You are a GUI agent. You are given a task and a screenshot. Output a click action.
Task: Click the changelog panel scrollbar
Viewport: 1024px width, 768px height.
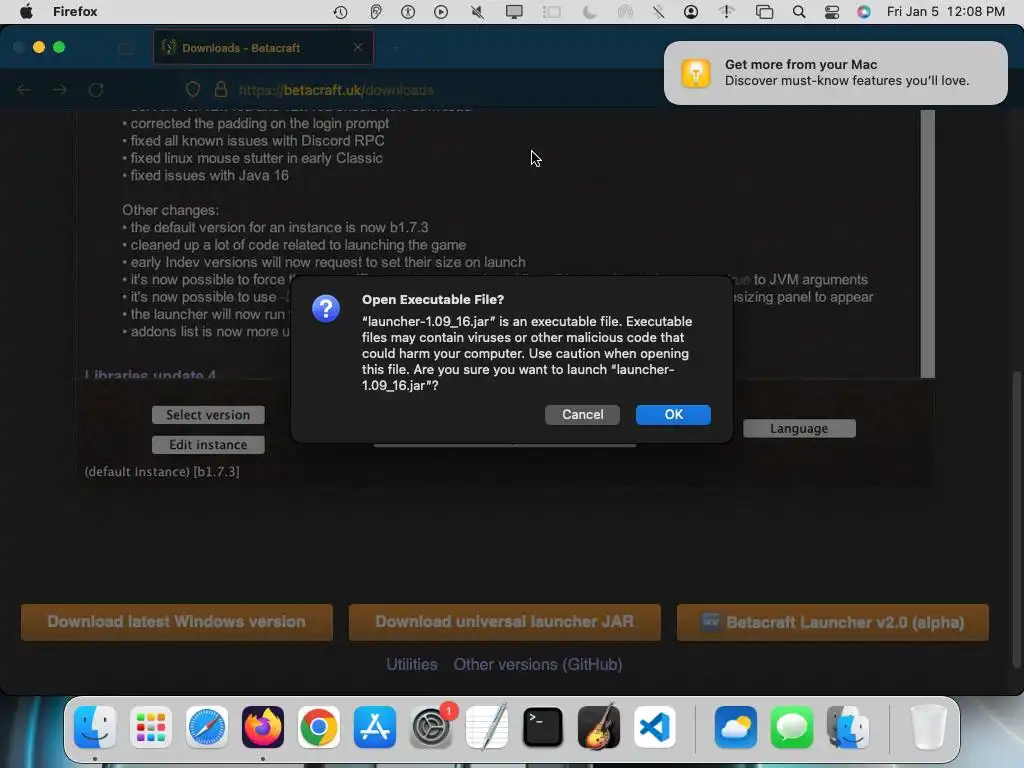click(927, 244)
